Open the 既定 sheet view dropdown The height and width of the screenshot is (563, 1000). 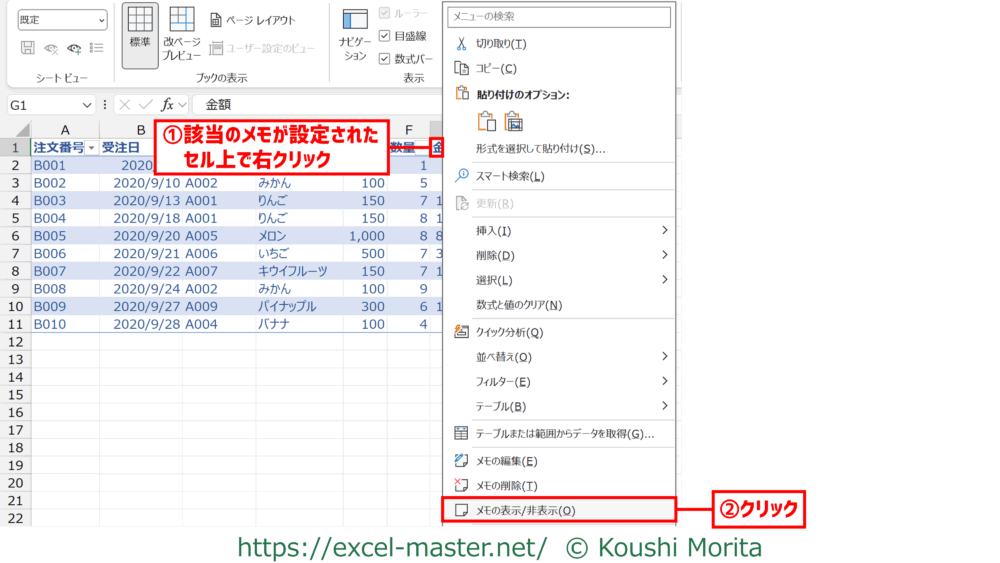62,20
